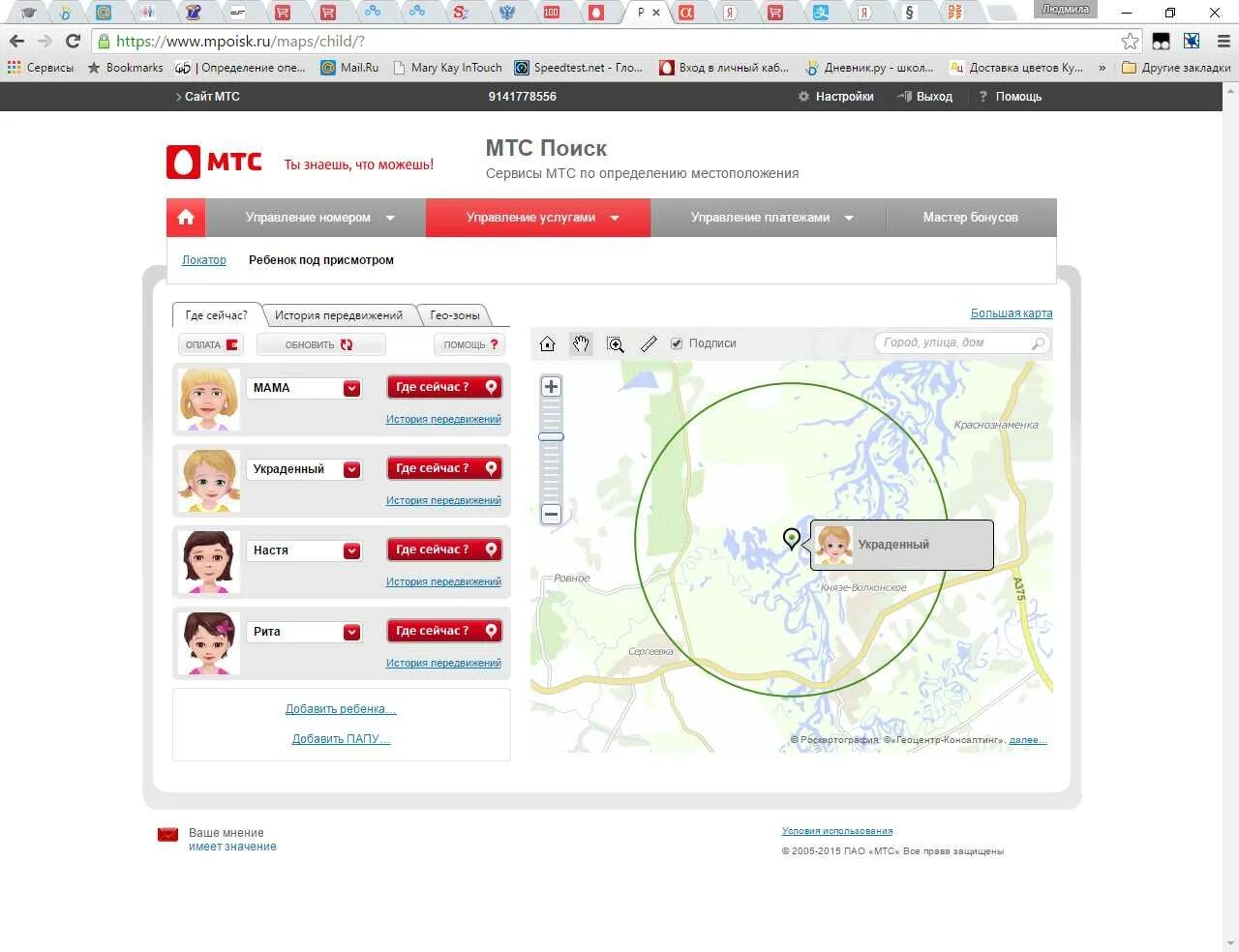Switch to Где сейчас? tab
Viewport: 1239px width, 952px height.
click(x=216, y=315)
